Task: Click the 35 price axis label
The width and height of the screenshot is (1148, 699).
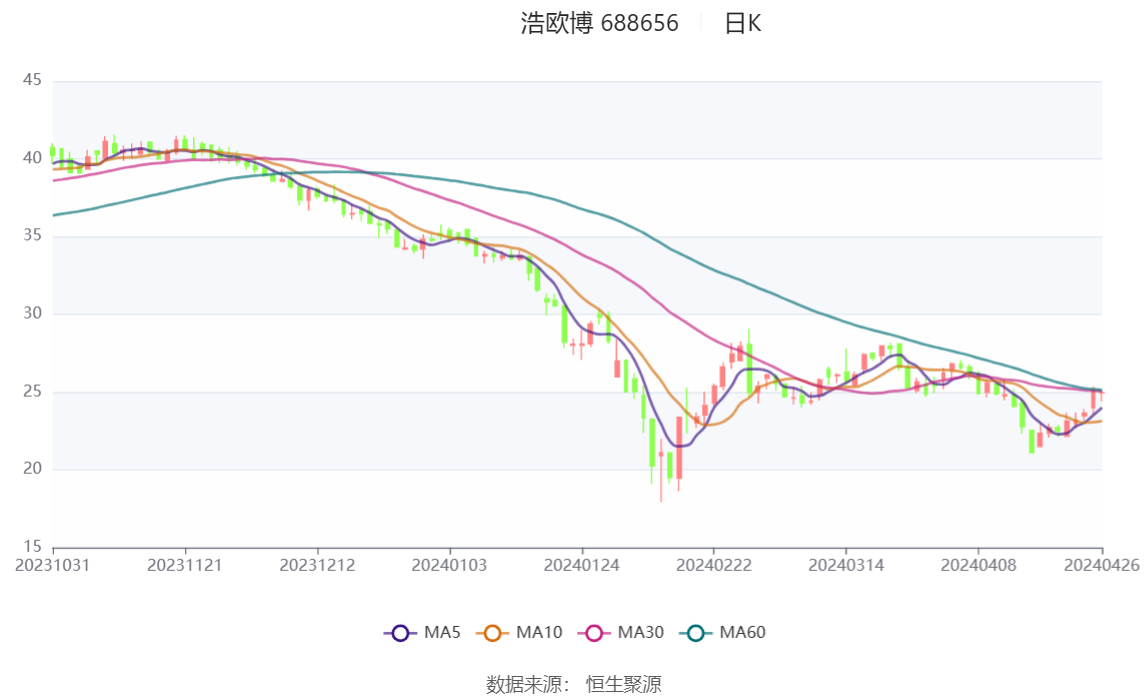Action: tap(32, 236)
